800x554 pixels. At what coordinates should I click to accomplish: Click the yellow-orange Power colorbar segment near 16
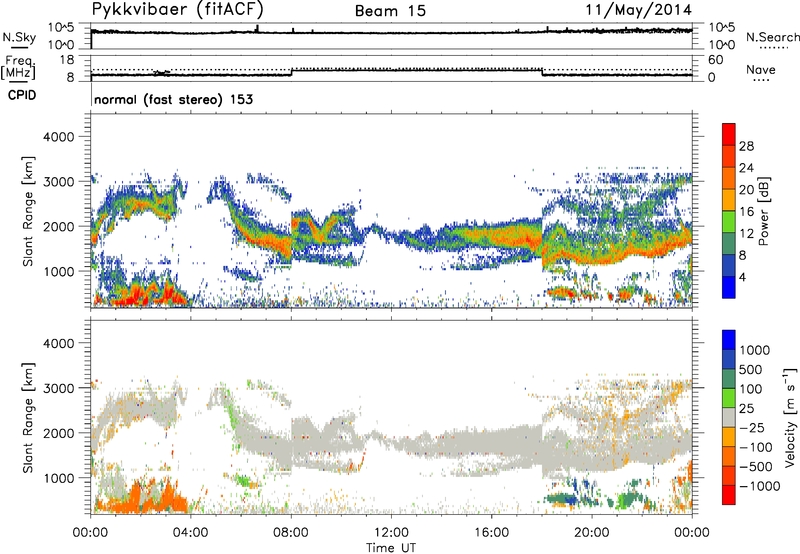(x=729, y=200)
